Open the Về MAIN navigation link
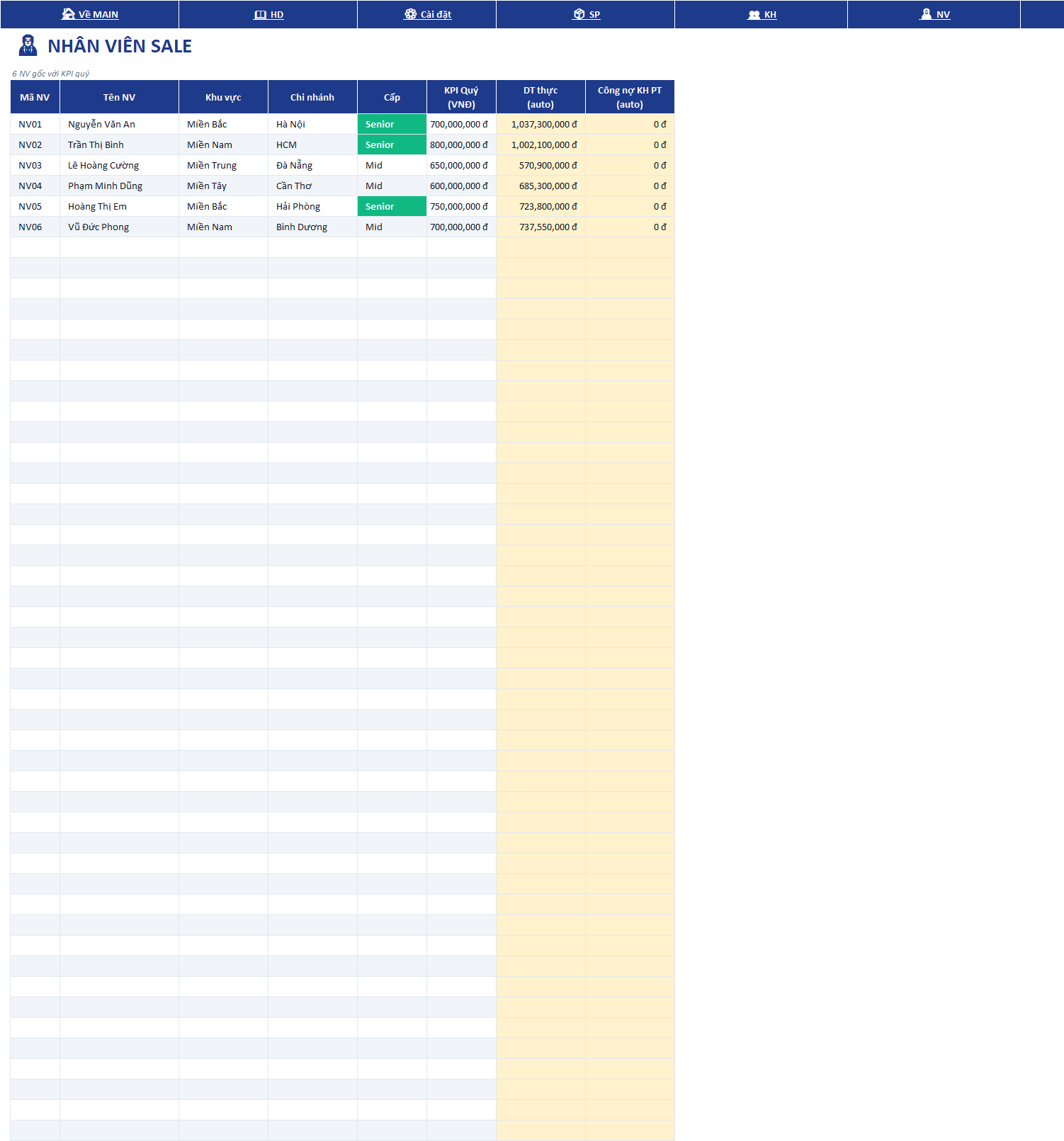 tap(90, 14)
